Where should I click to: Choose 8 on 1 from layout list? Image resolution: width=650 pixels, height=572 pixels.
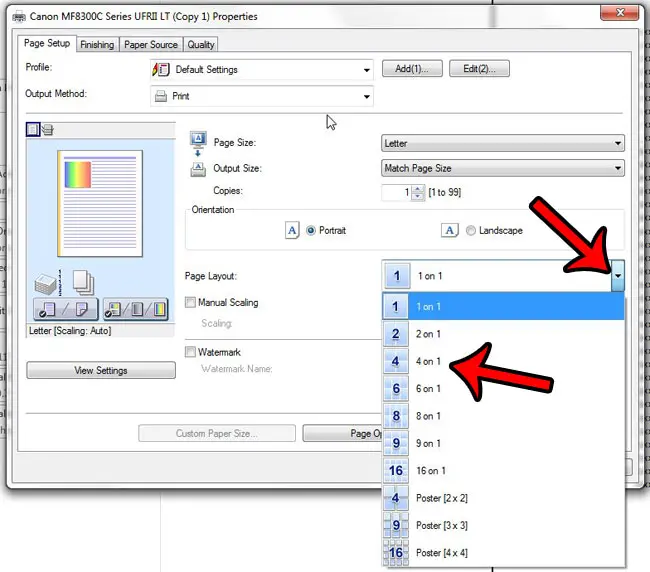click(503, 416)
